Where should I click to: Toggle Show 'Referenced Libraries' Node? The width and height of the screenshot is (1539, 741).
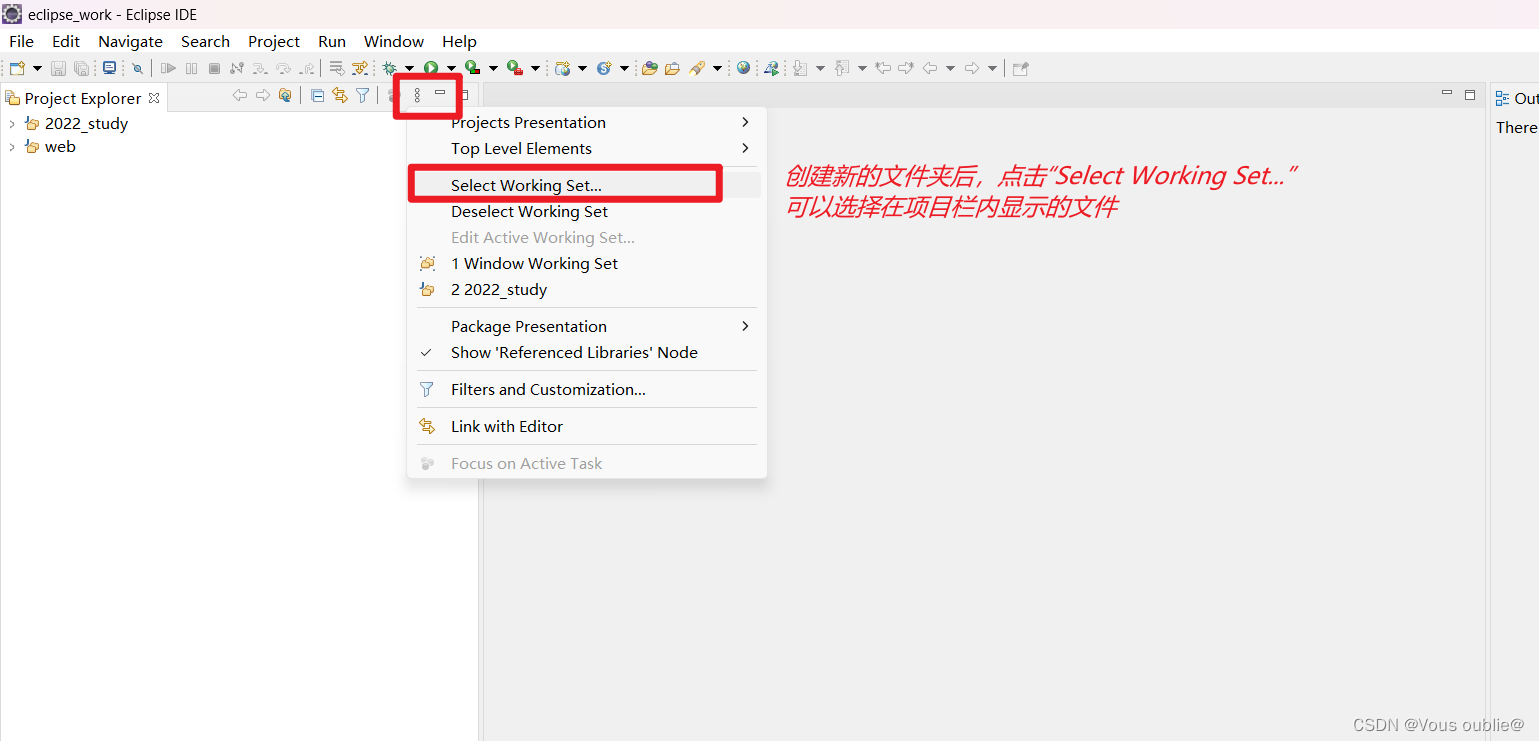[x=586, y=352]
